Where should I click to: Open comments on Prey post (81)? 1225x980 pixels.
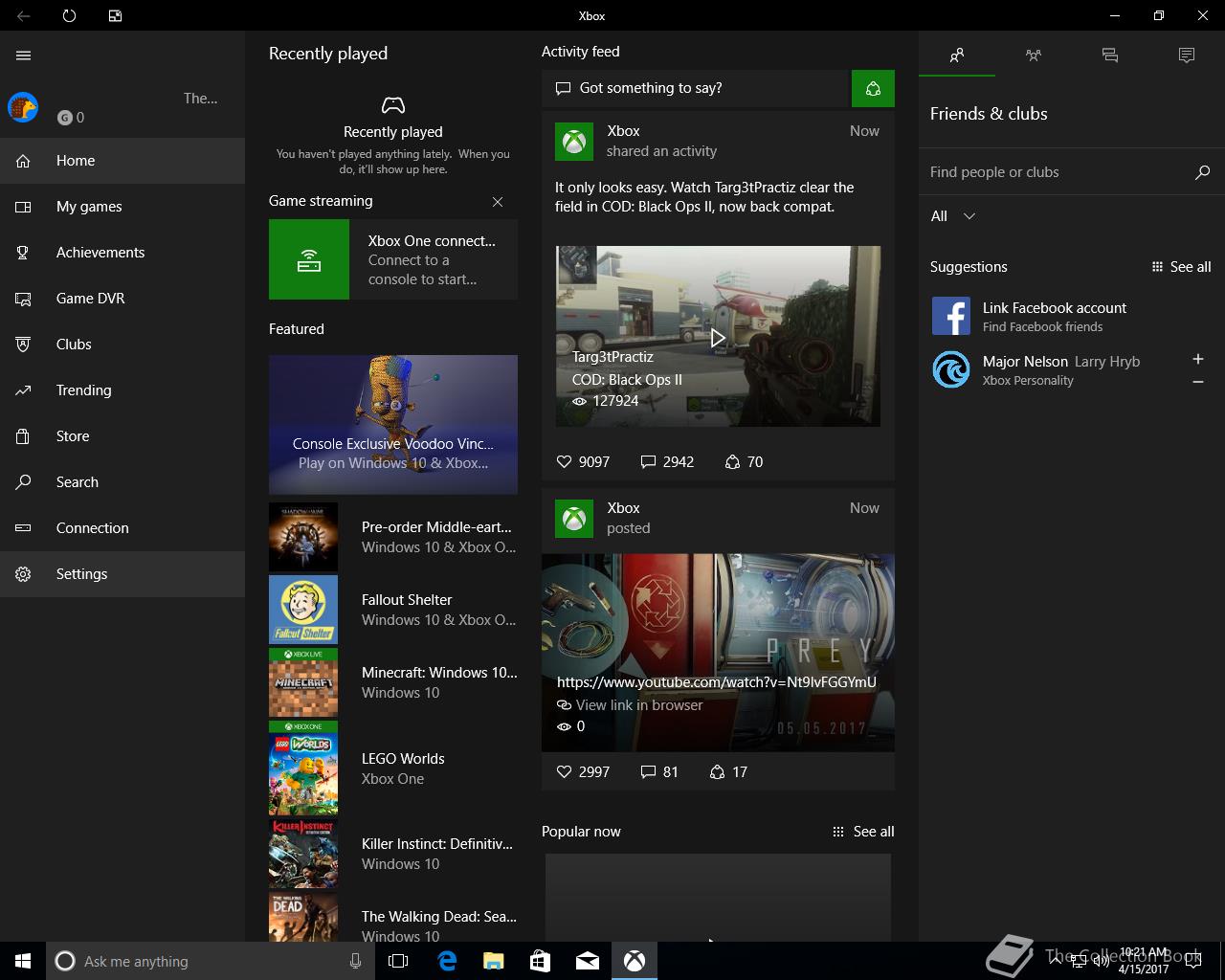click(659, 772)
